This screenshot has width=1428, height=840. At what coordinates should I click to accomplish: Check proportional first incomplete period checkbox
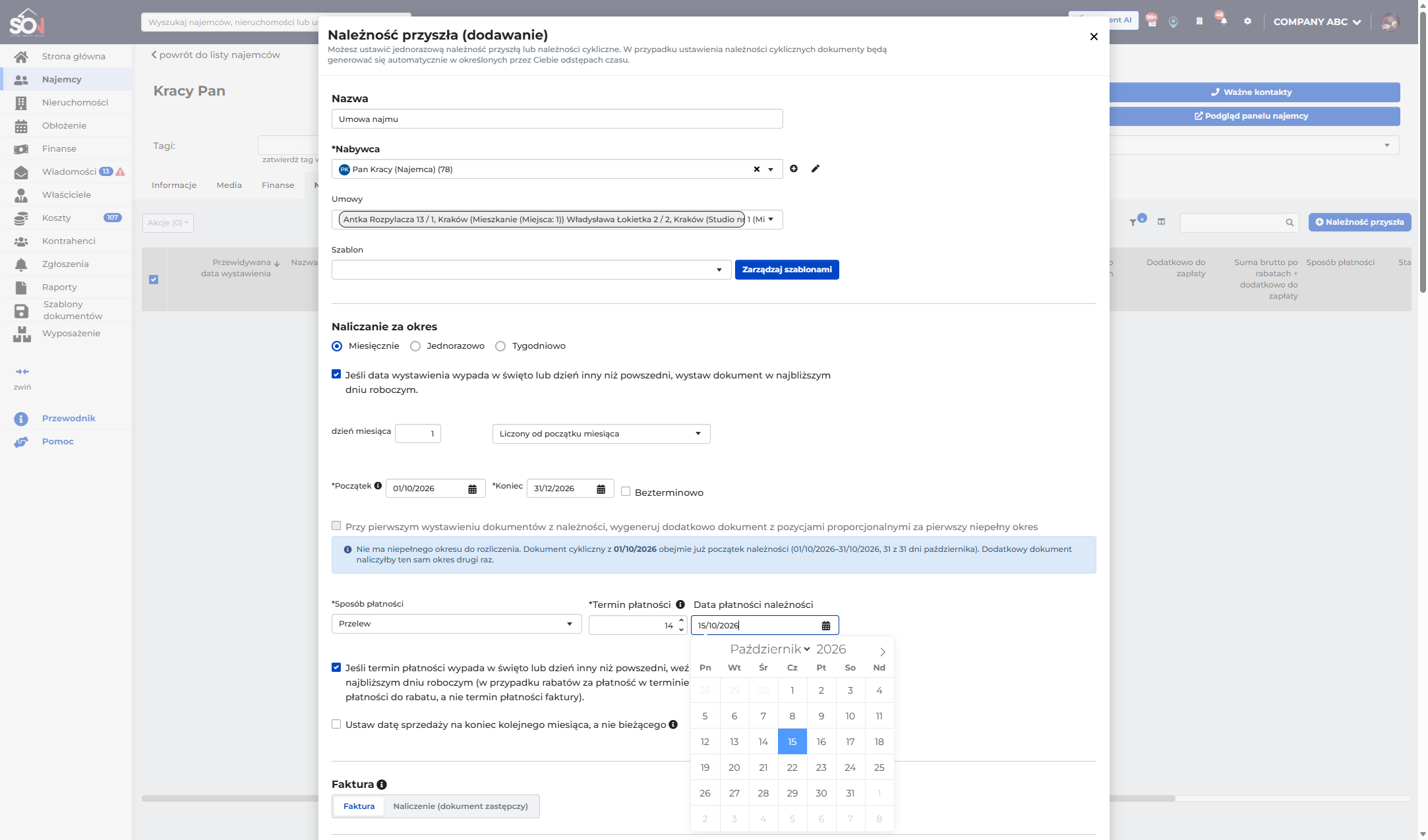coord(336,525)
